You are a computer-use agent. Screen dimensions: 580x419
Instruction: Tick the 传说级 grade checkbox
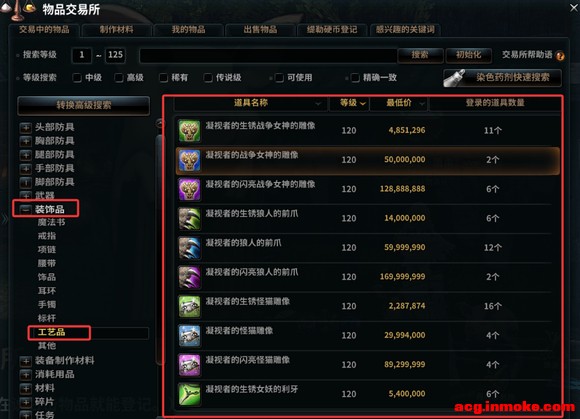click(208, 78)
